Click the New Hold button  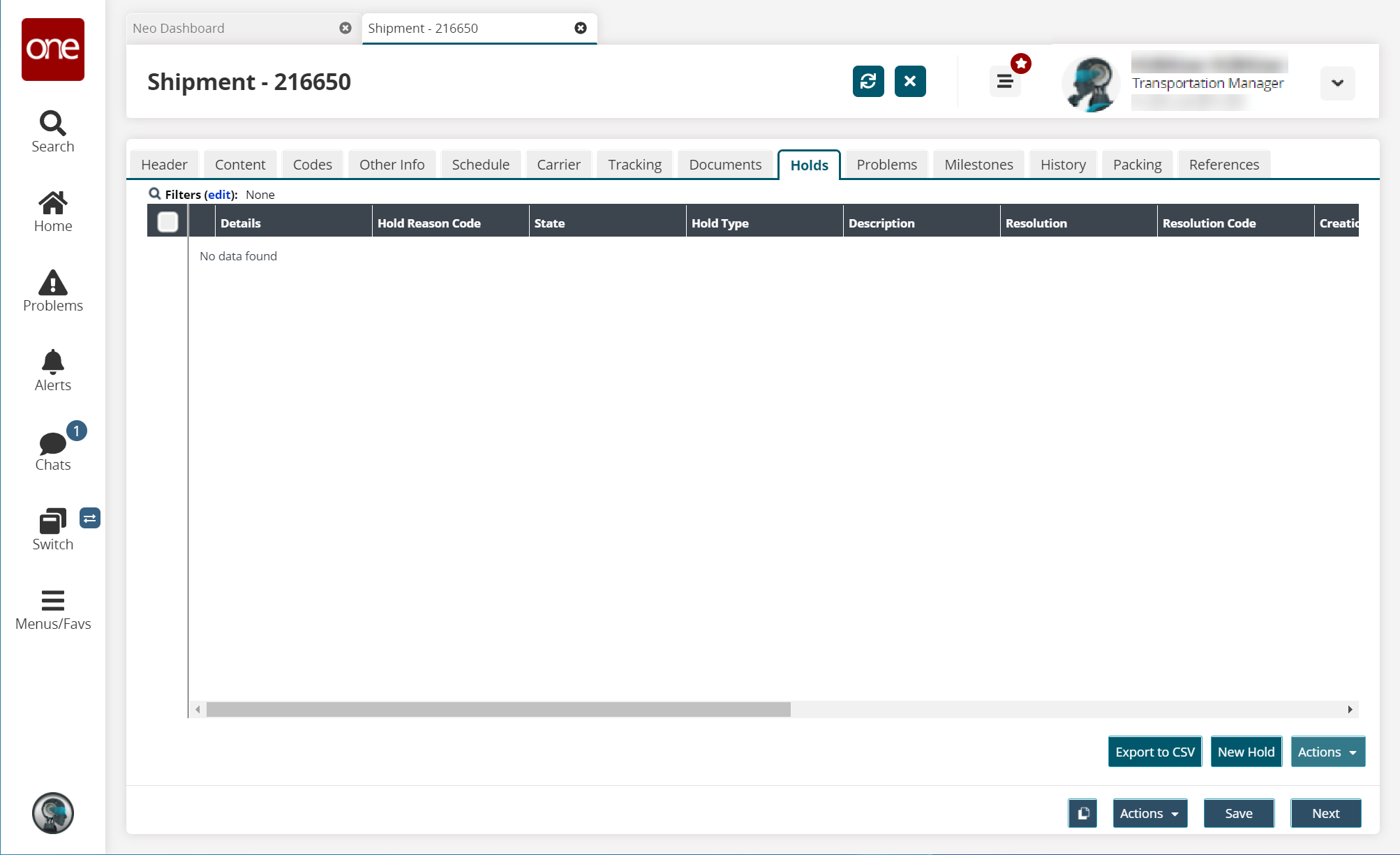(1245, 752)
